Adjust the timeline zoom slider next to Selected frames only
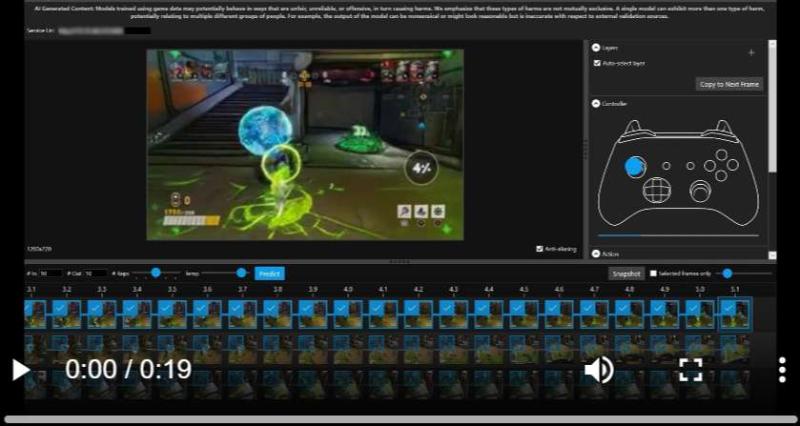Screen dimensions: 800x426 (728, 273)
